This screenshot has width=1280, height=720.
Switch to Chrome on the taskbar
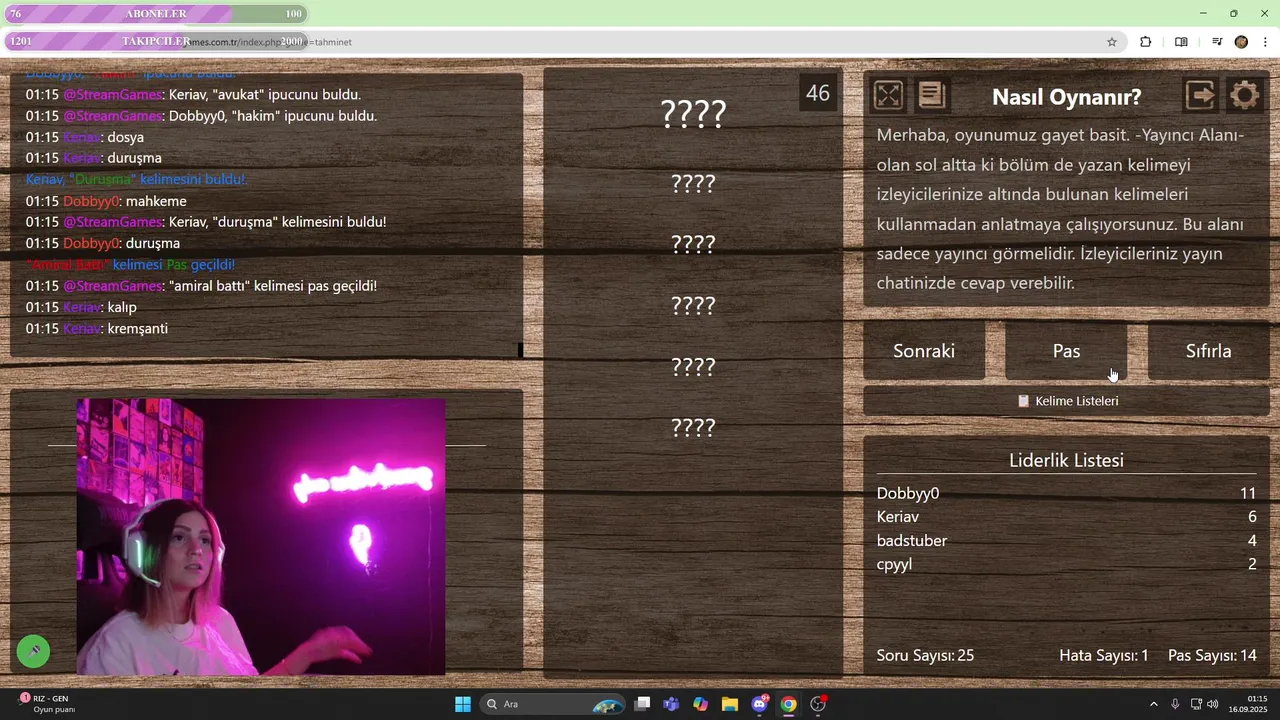[789, 704]
